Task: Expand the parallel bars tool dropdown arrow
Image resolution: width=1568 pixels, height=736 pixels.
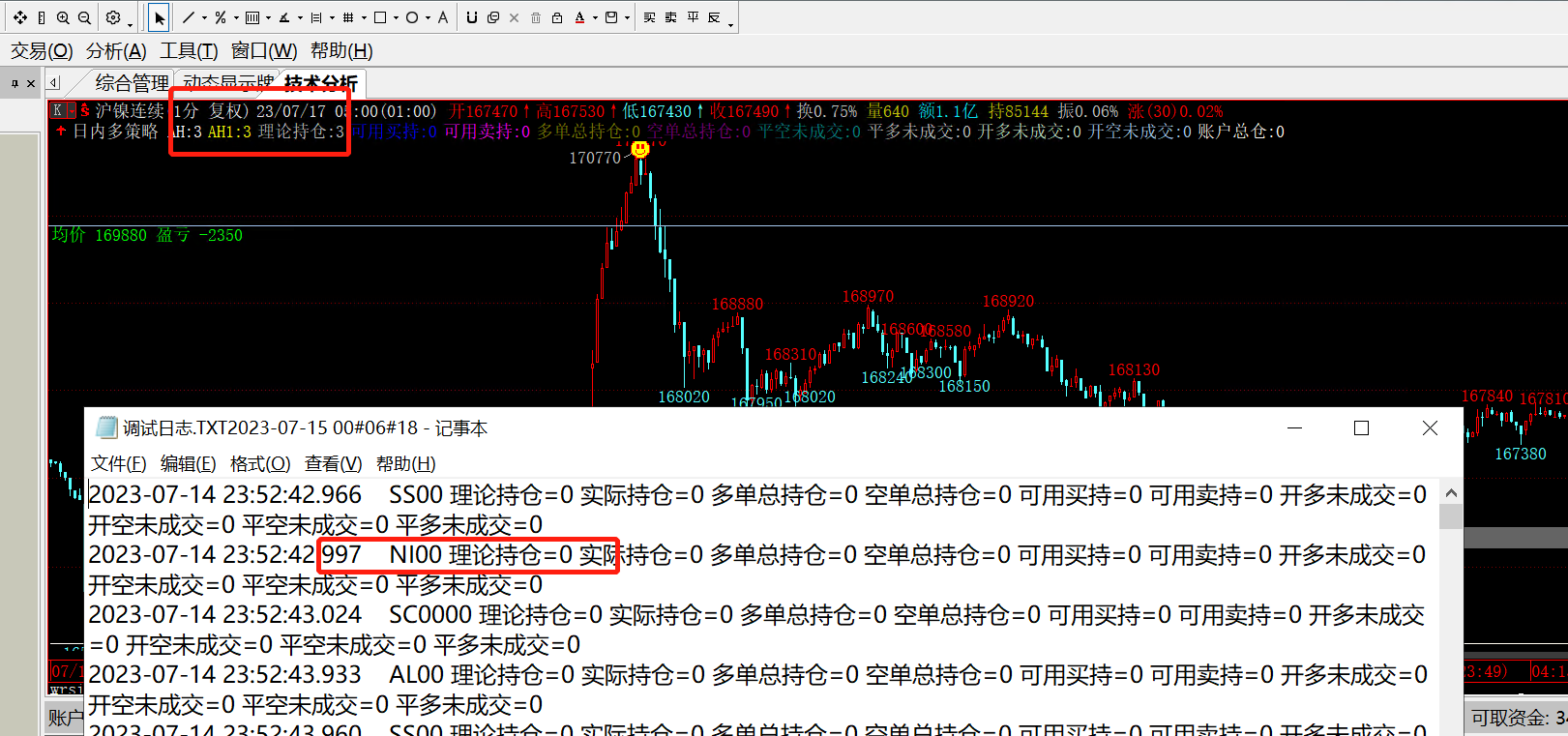Action: (268, 17)
